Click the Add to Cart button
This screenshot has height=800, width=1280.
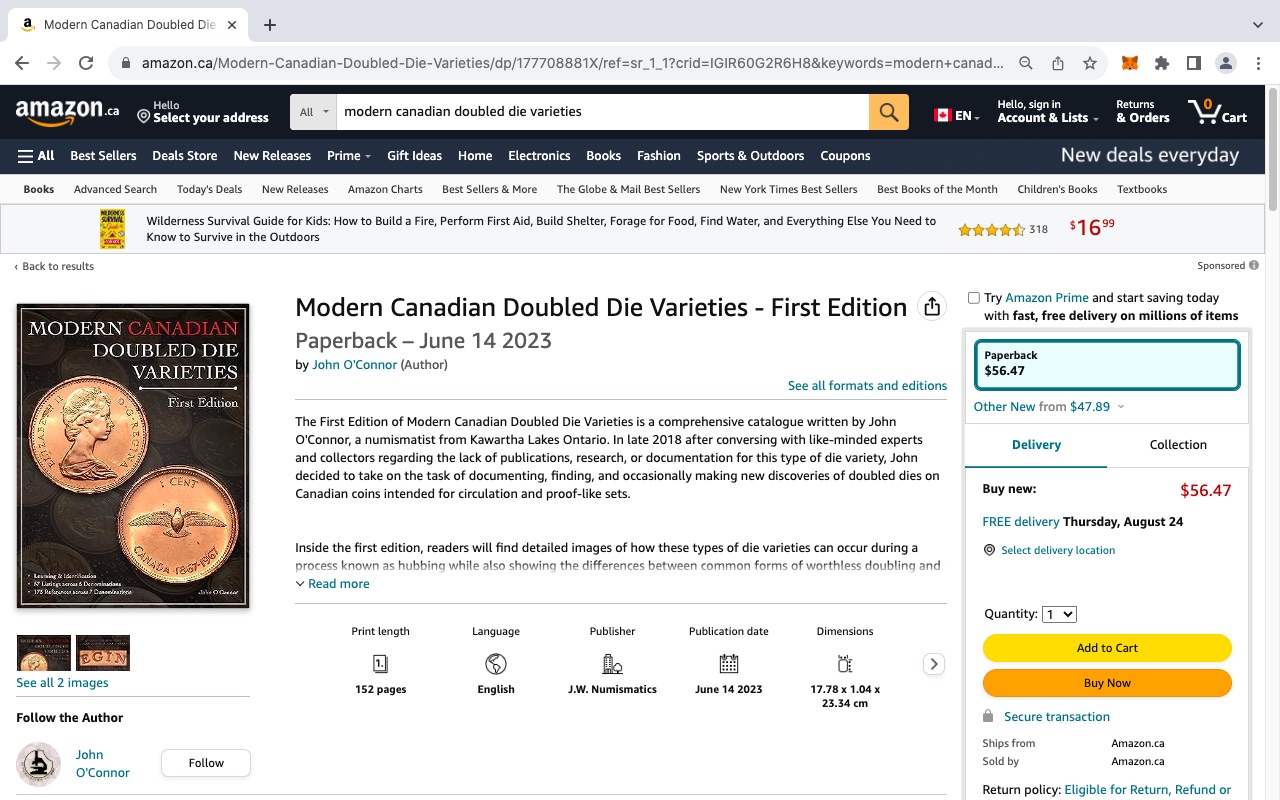pyautogui.click(x=1107, y=648)
